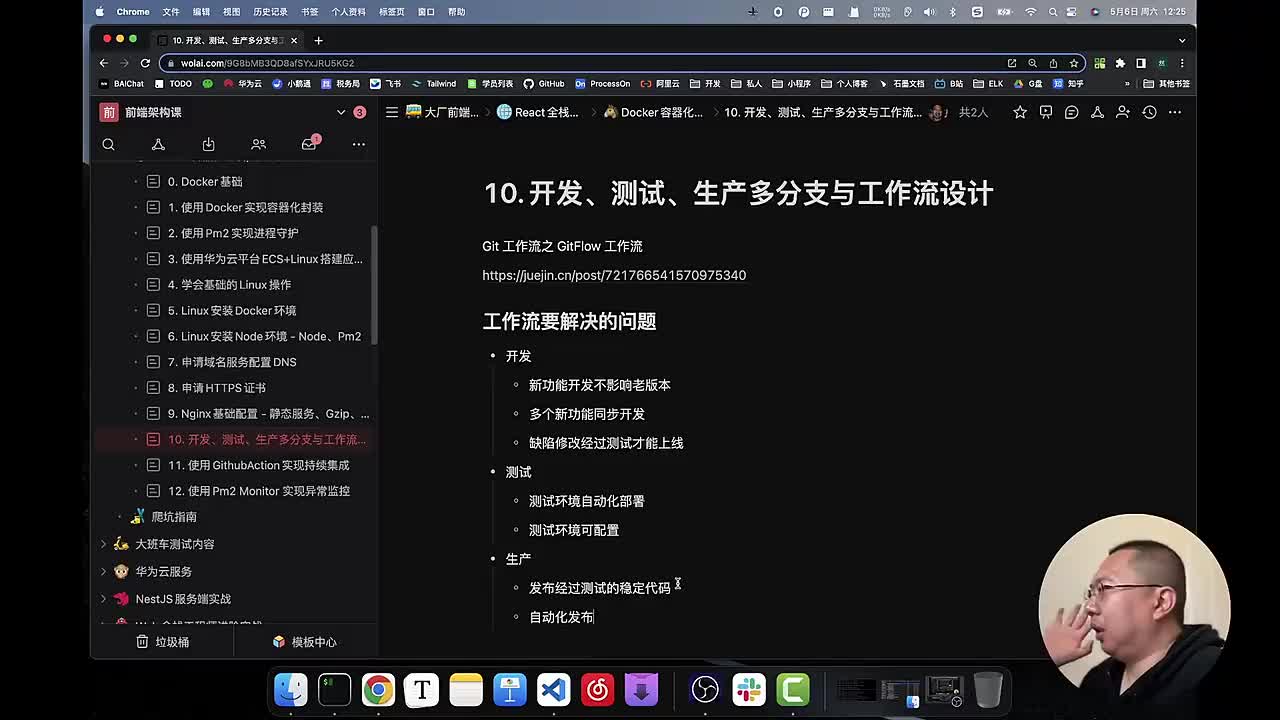The width and height of the screenshot is (1280, 720).
Task: Click the share/invite person icon in top toolbar
Action: tap(1123, 112)
